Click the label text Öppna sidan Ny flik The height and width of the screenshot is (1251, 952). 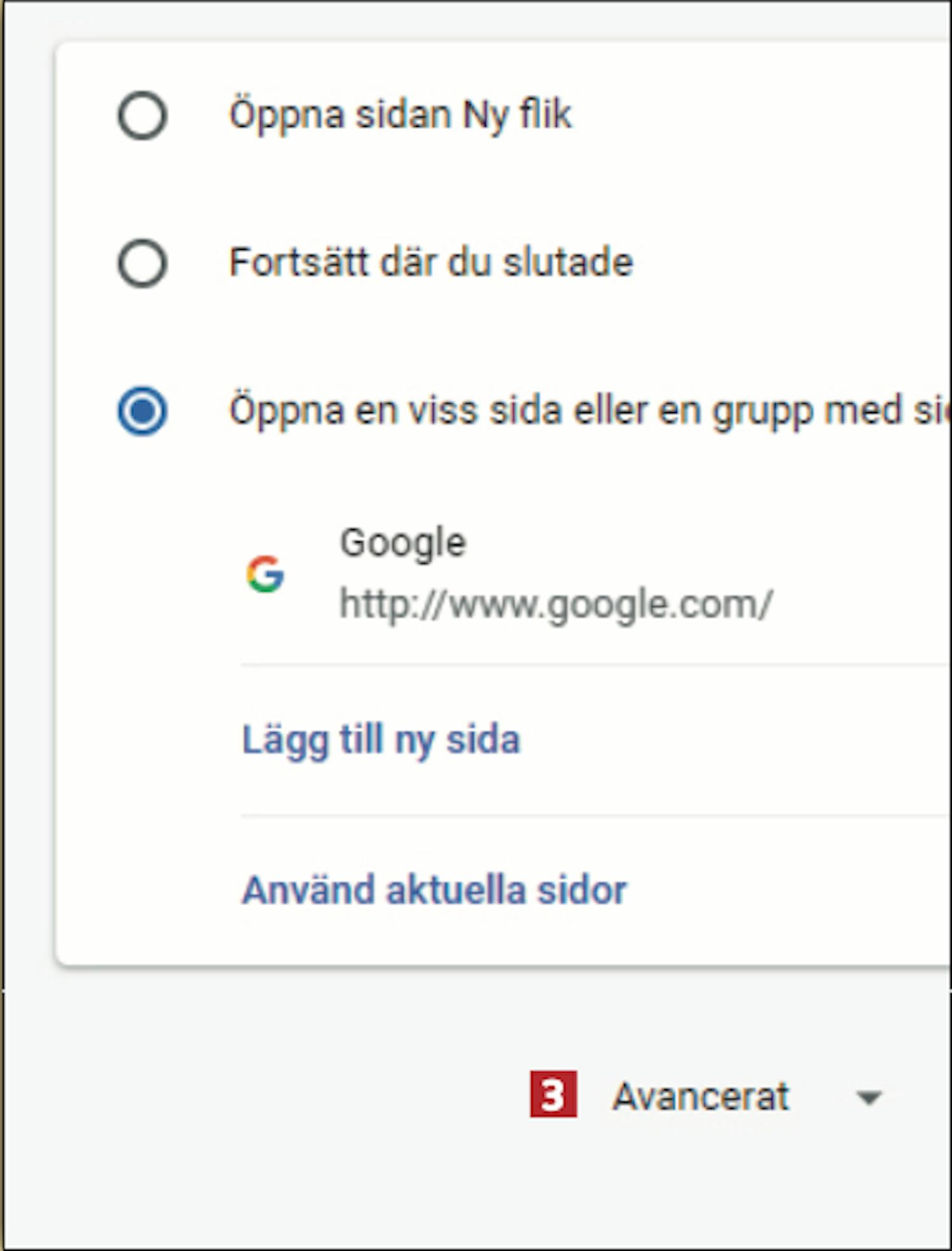point(400,116)
